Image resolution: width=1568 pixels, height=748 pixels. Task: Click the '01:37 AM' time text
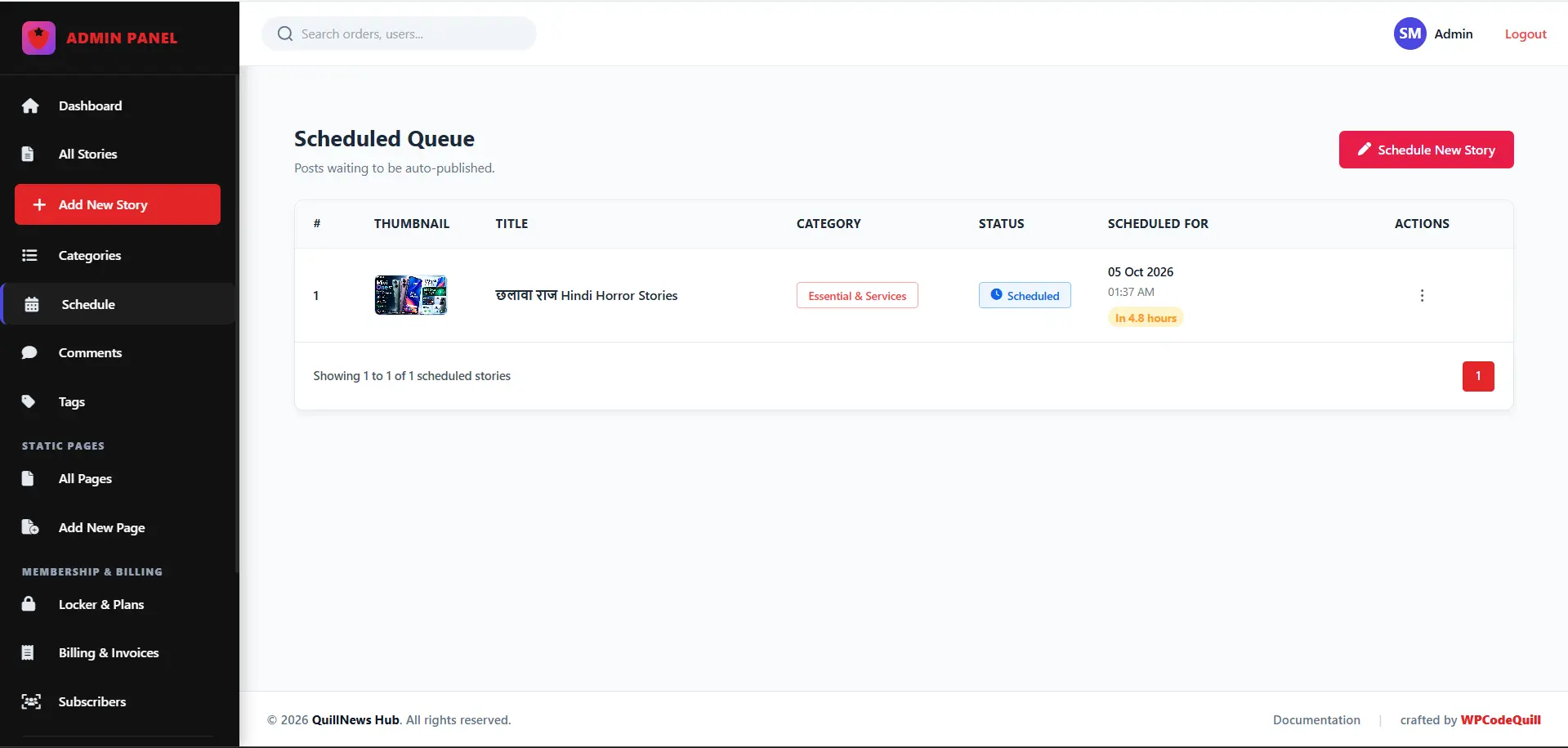pyautogui.click(x=1131, y=292)
